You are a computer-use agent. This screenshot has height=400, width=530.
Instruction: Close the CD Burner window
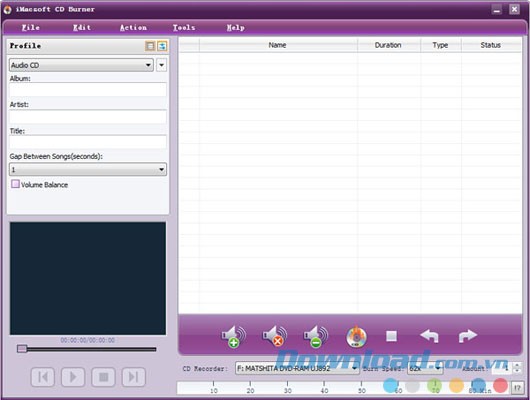click(x=514, y=9)
